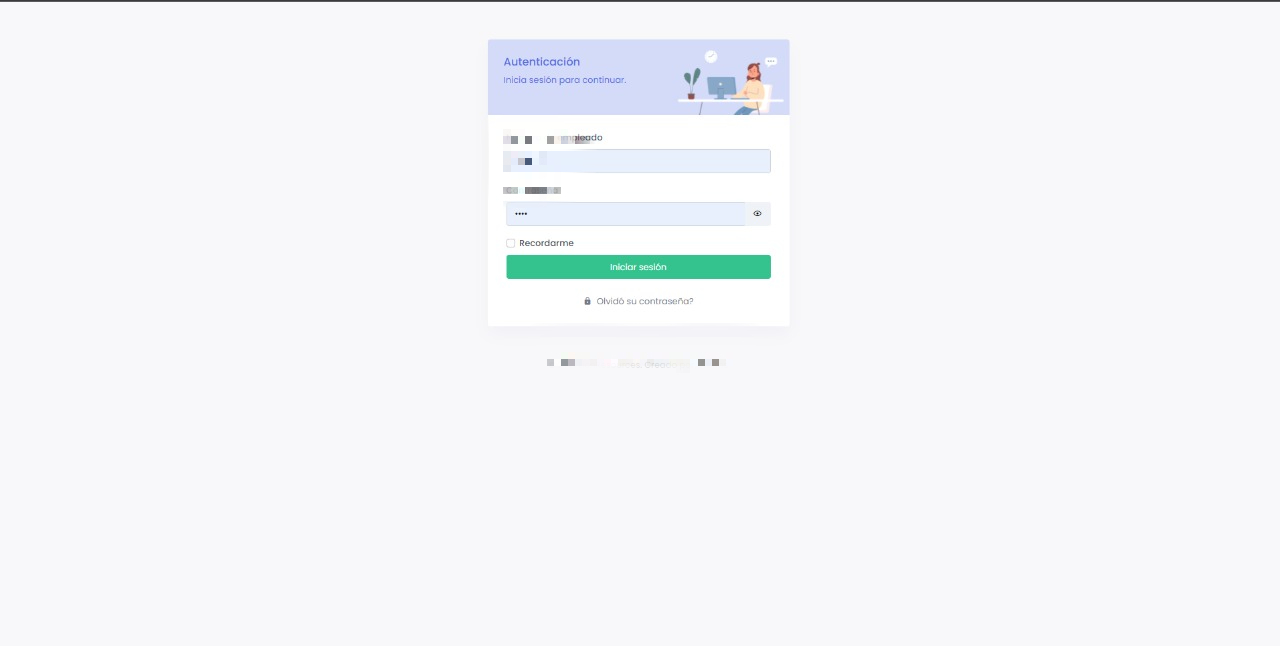Click the potted plant in the illustration
The width and height of the screenshot is (1280, 646).
pyautogui.click(x=691, y=84)
